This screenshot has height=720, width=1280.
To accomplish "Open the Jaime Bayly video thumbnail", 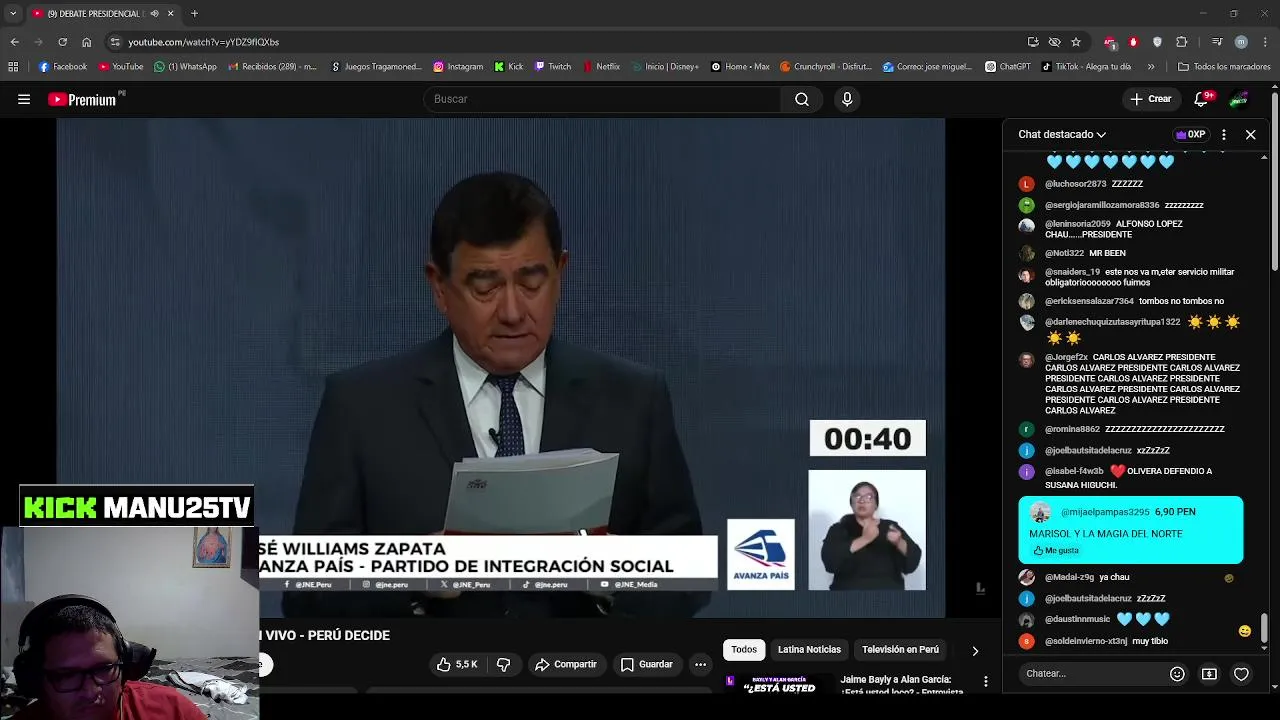I will pos(778,682).
